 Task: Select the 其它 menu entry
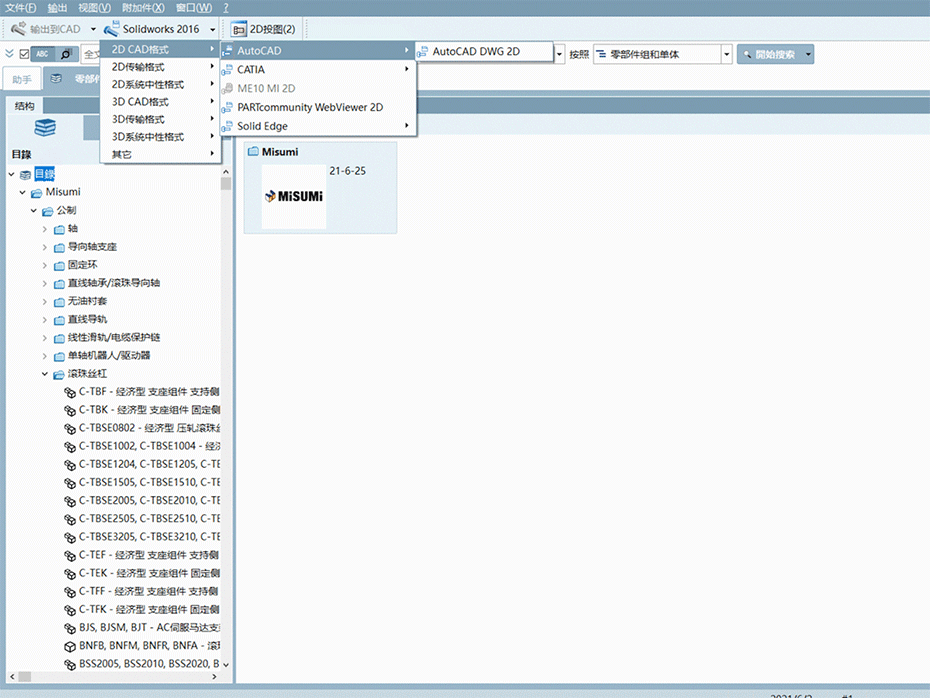[161, 154]
